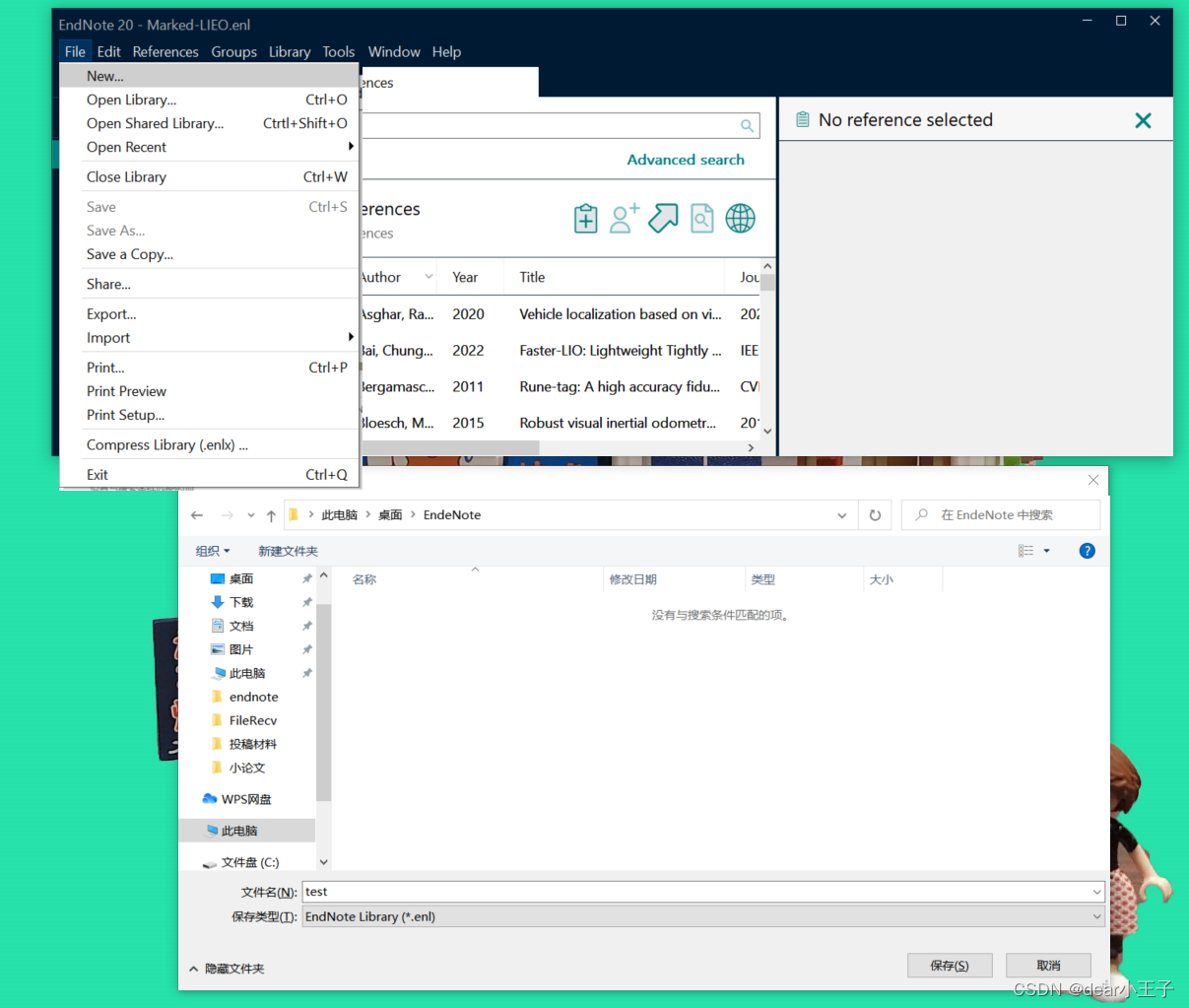Open the 保存类型 file type dropdown
The height and width of the screenshot is (1008, 1189).
point(1096,916)
